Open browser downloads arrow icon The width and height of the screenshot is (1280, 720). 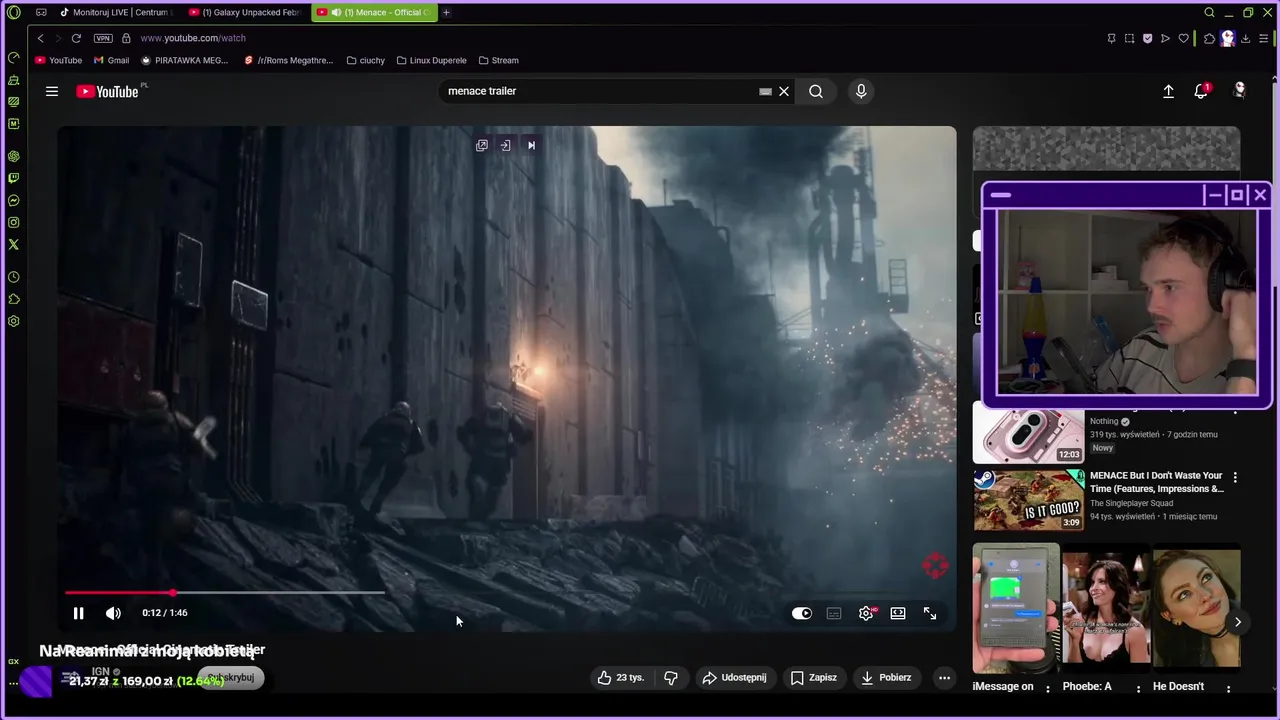[x=1246, y=38]
